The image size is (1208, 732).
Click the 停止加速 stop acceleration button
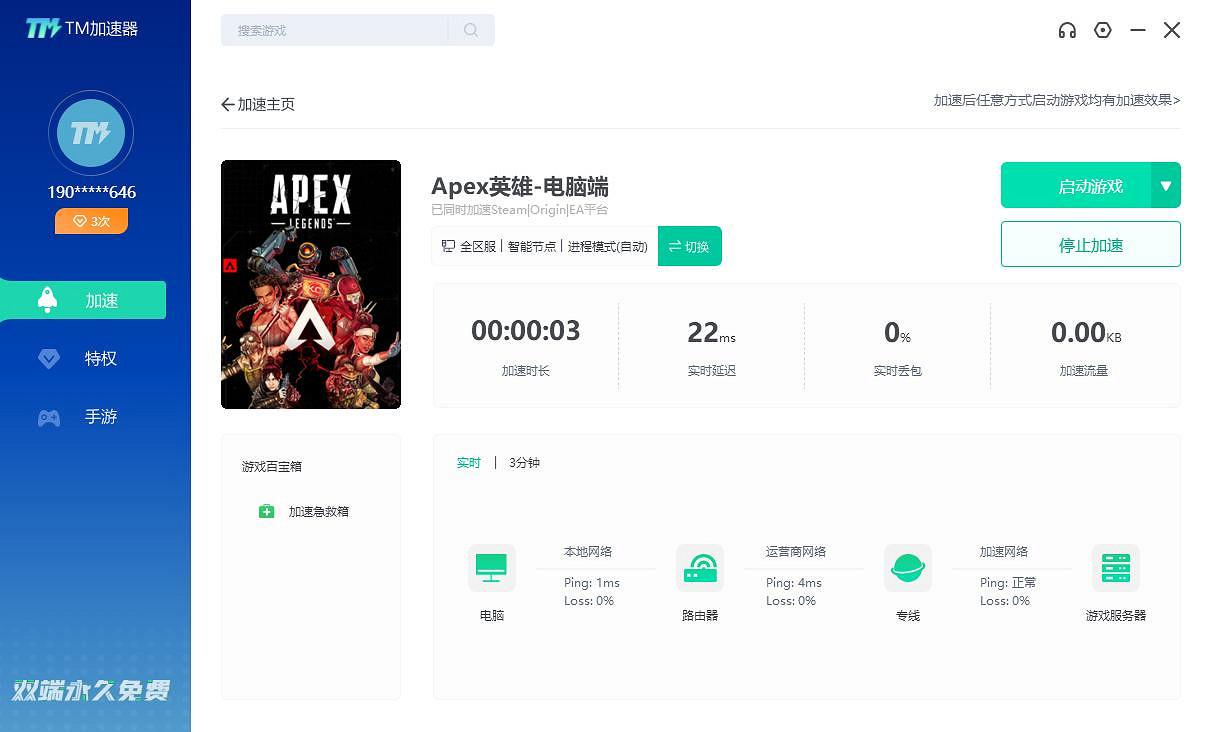(x=1090, y=244)
